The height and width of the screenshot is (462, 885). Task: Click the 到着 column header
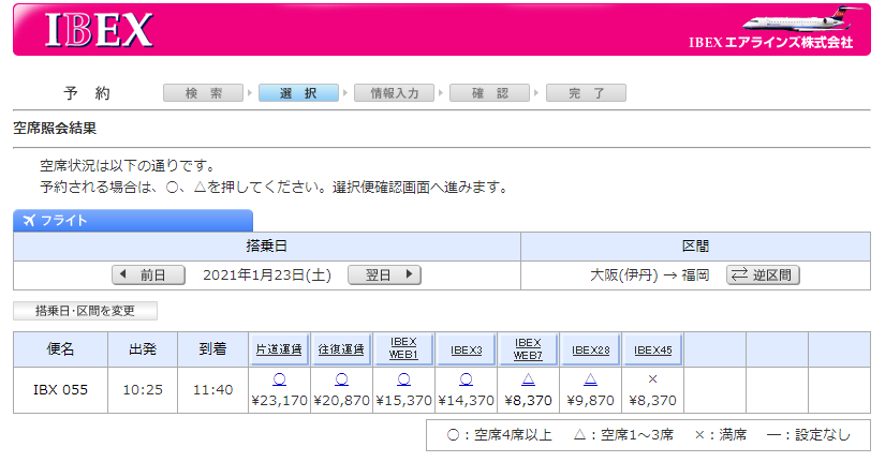213,349
